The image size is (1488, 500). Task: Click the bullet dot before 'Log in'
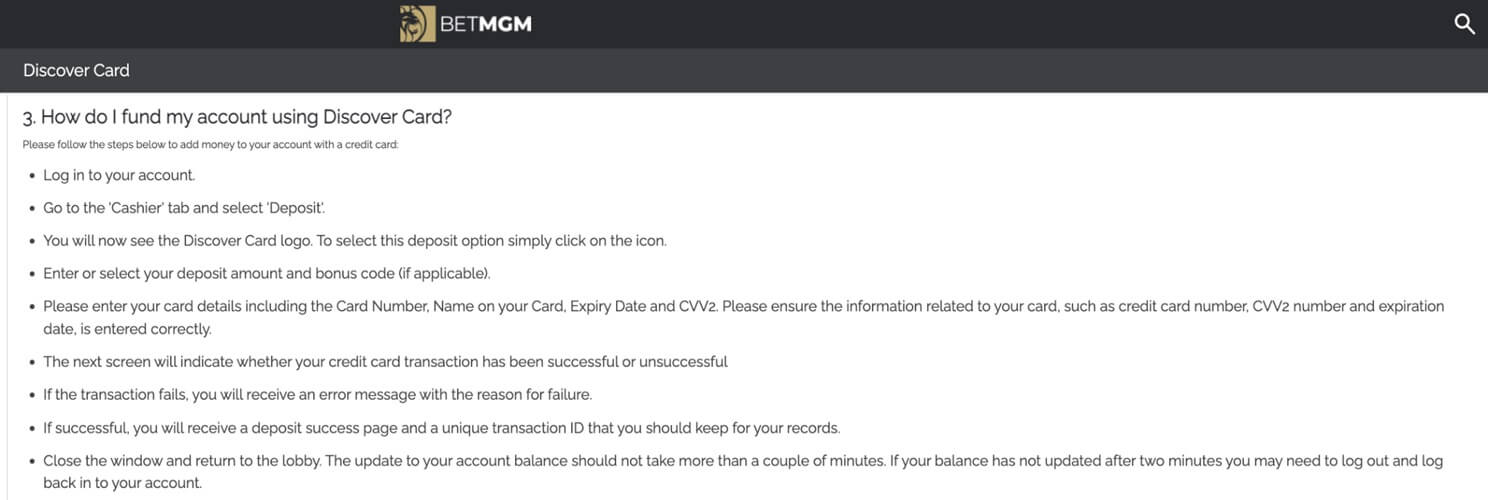click(x=30, y=176)
